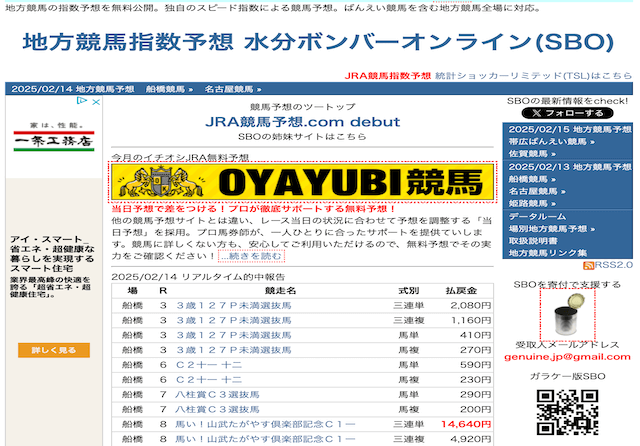The image size is (640, 446).
Task: Open 山武たがやす倶楽部記念 in 三連複 row
Action: click(265, 439)
